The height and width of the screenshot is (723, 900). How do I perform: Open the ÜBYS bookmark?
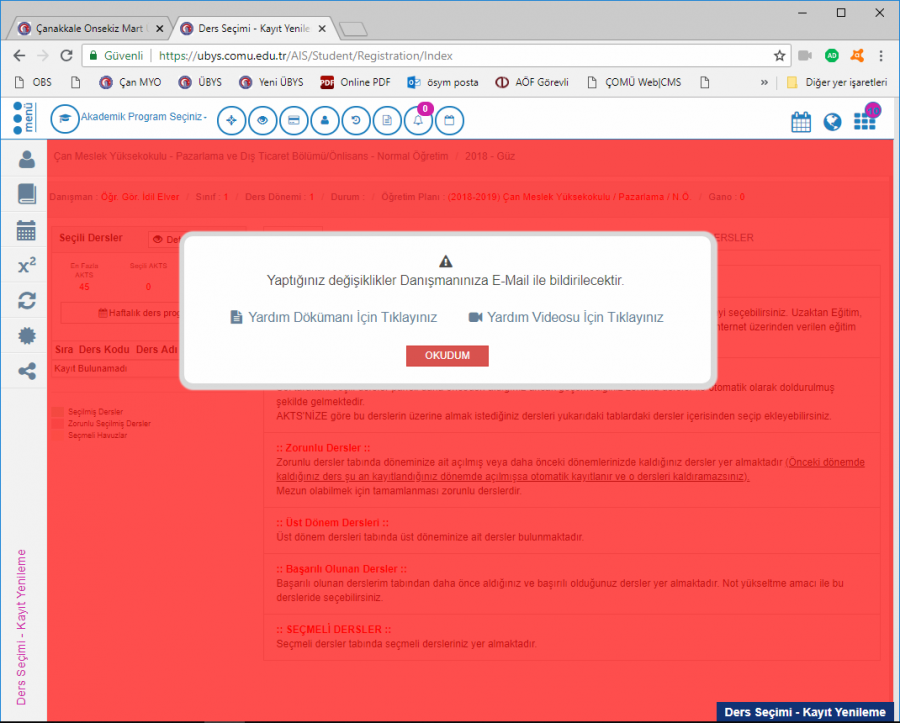[200, 82]
